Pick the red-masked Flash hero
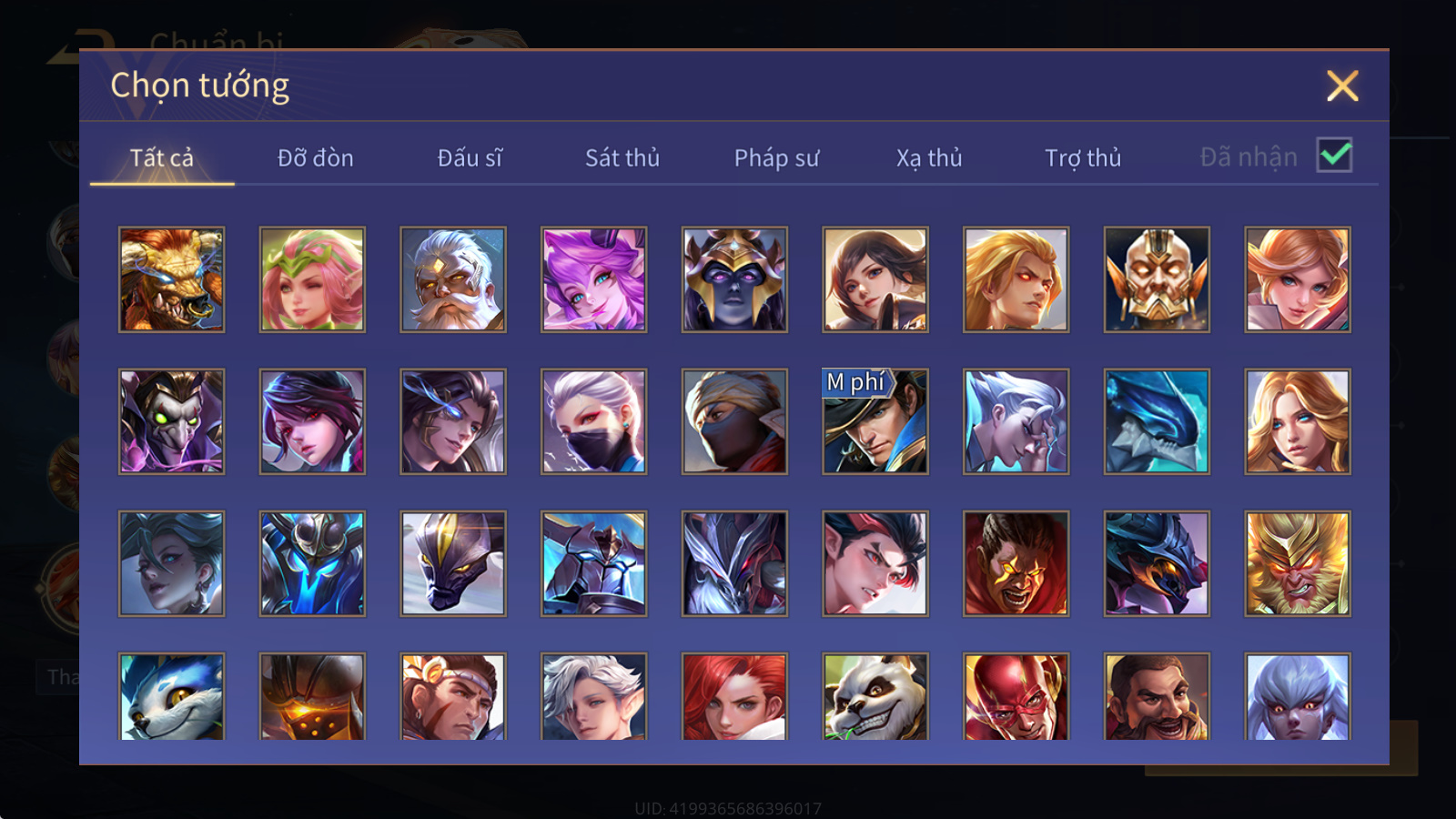1456x819 pixels. point(1016,696)
